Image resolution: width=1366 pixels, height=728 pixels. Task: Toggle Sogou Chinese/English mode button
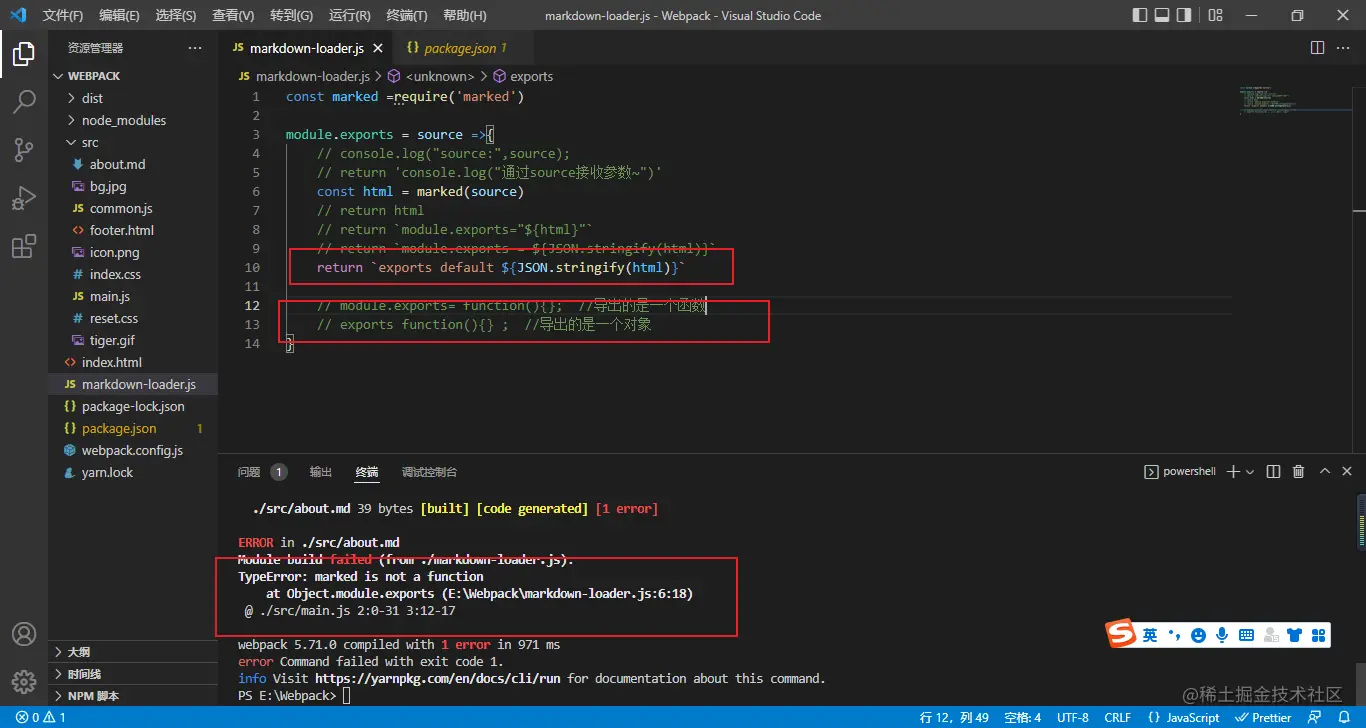pyautogui.click(x=1150, y=635)
